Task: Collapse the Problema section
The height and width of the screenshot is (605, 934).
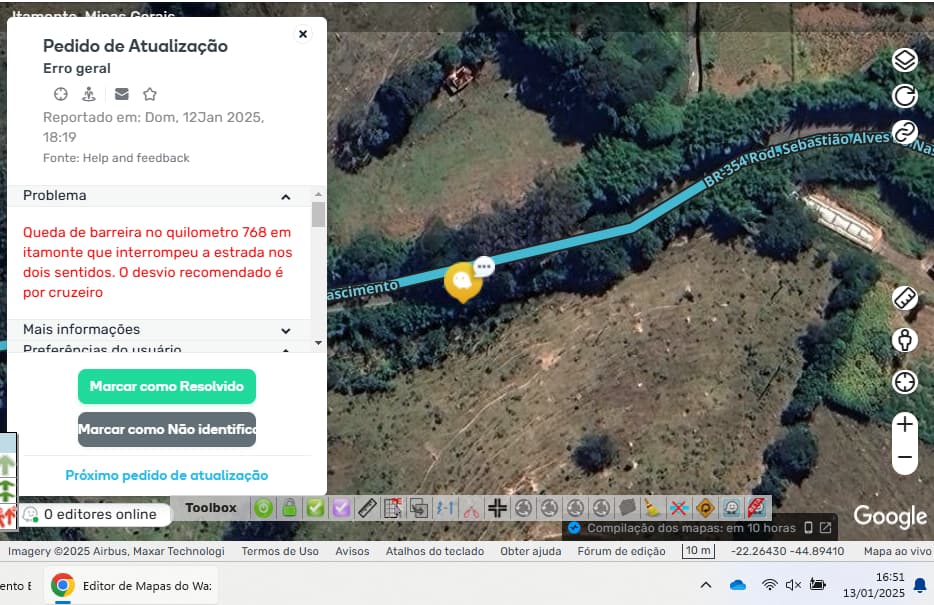Action: click(x=285, y=196)
